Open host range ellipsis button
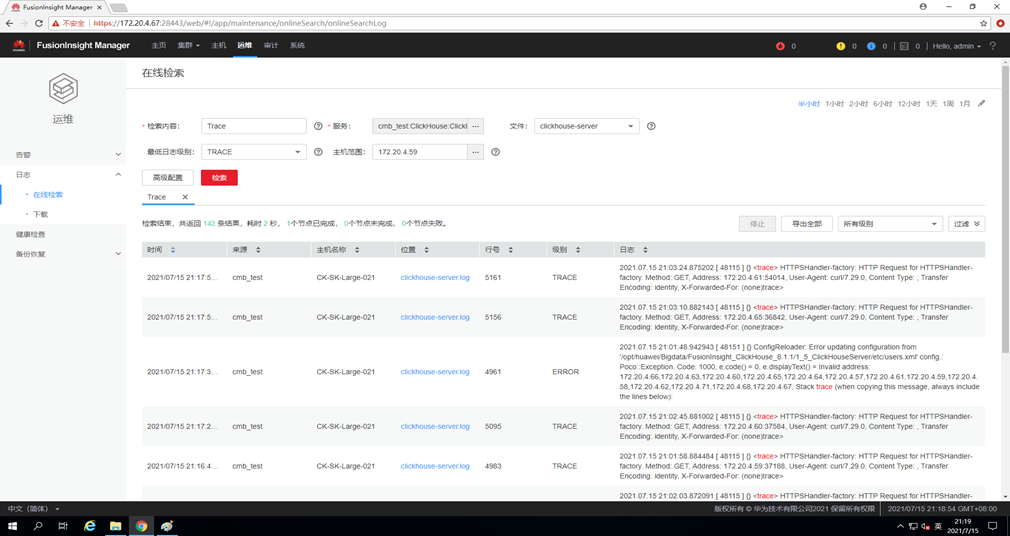 (475, 152)
